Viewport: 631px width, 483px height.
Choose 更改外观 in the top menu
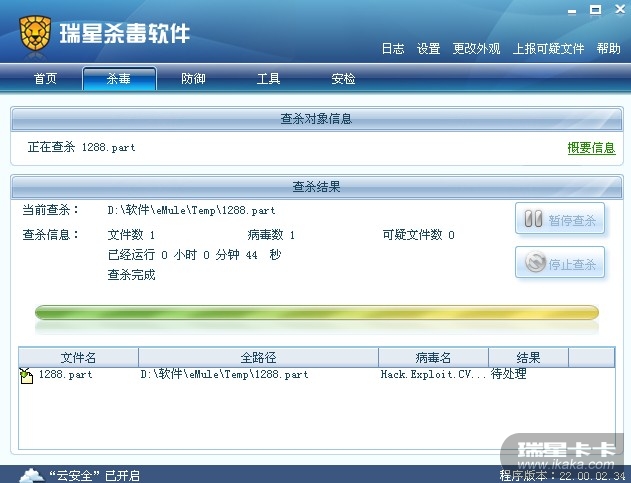tap(476, 49)
